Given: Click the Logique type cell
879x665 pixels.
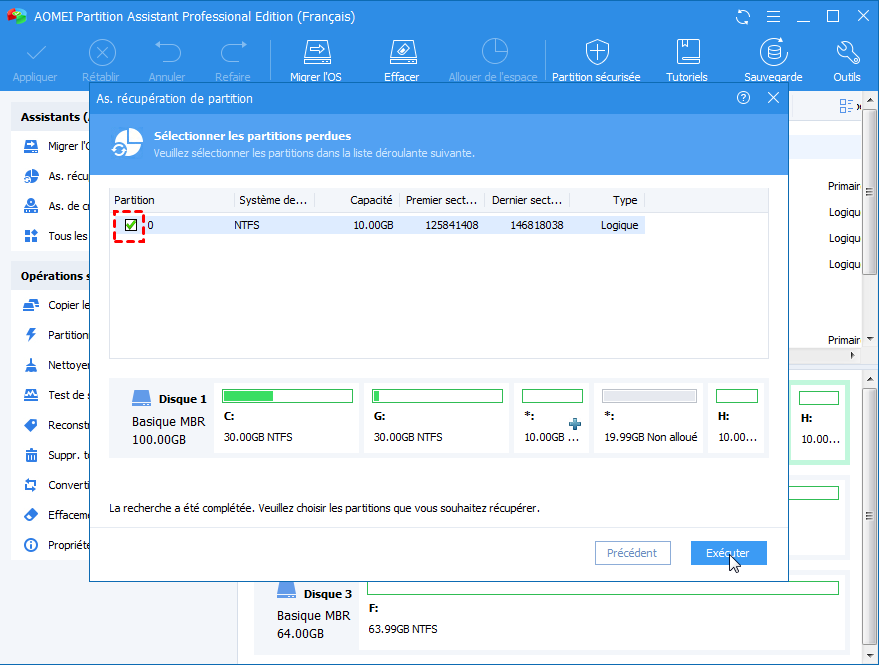Looking at the screenshot, I should coord(619,225).
